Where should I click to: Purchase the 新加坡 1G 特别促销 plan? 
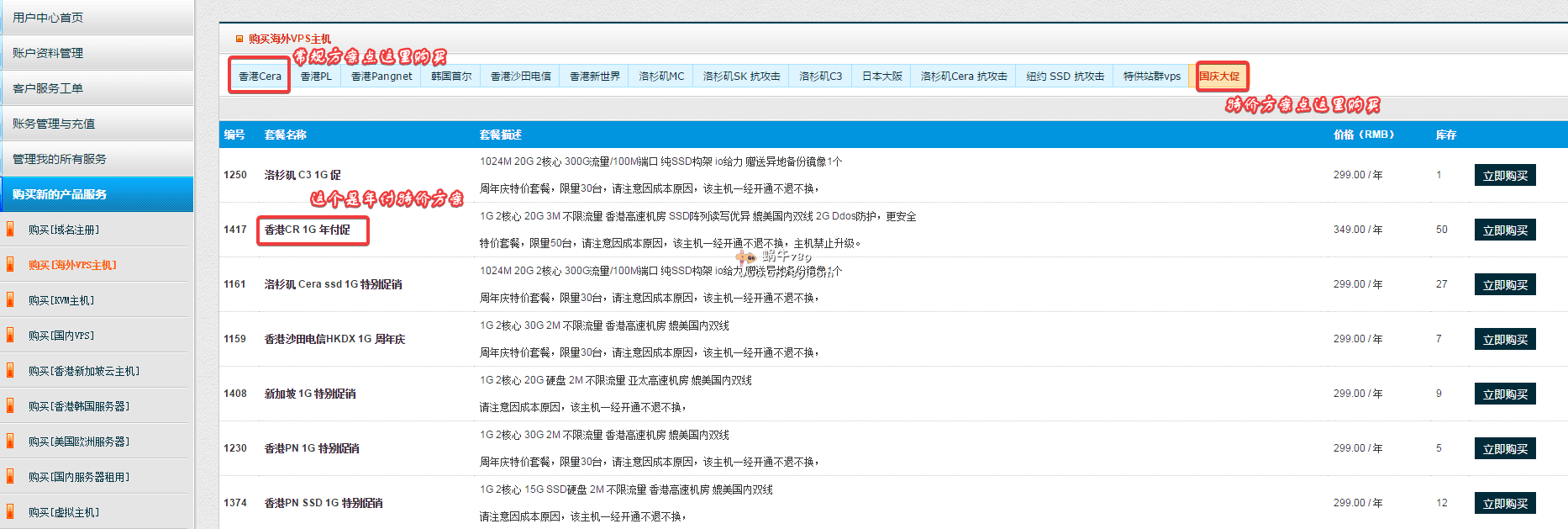[x=1504, y=394]
